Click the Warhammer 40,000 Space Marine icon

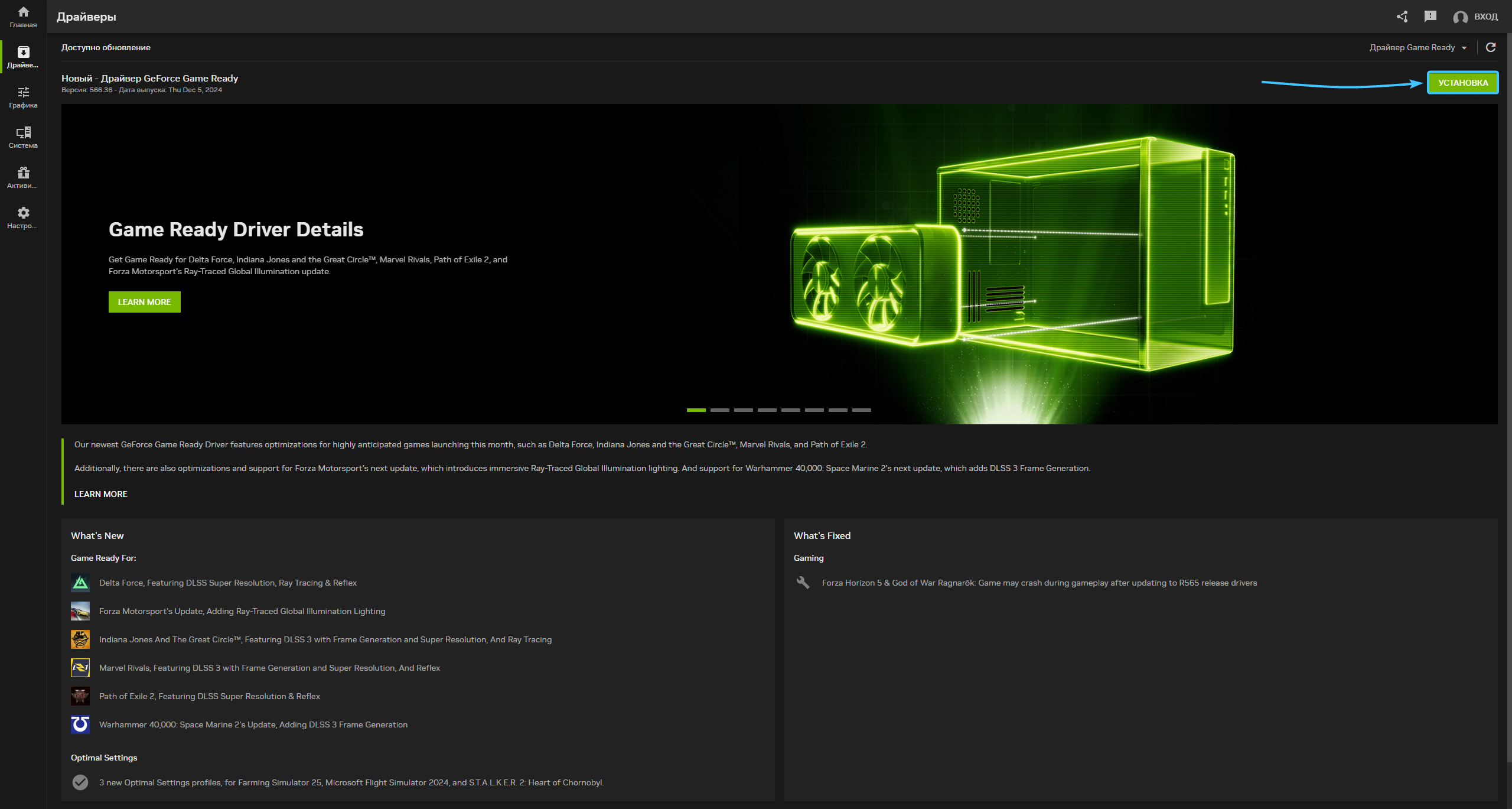[80, 724]
